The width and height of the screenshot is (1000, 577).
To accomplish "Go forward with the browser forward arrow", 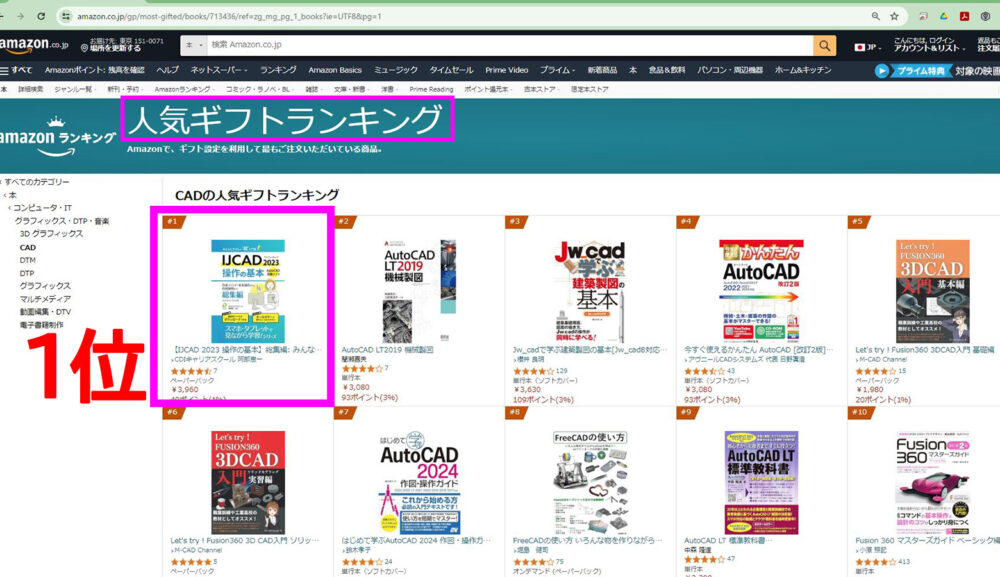I will pyautogui.click(x=20, y=16).
